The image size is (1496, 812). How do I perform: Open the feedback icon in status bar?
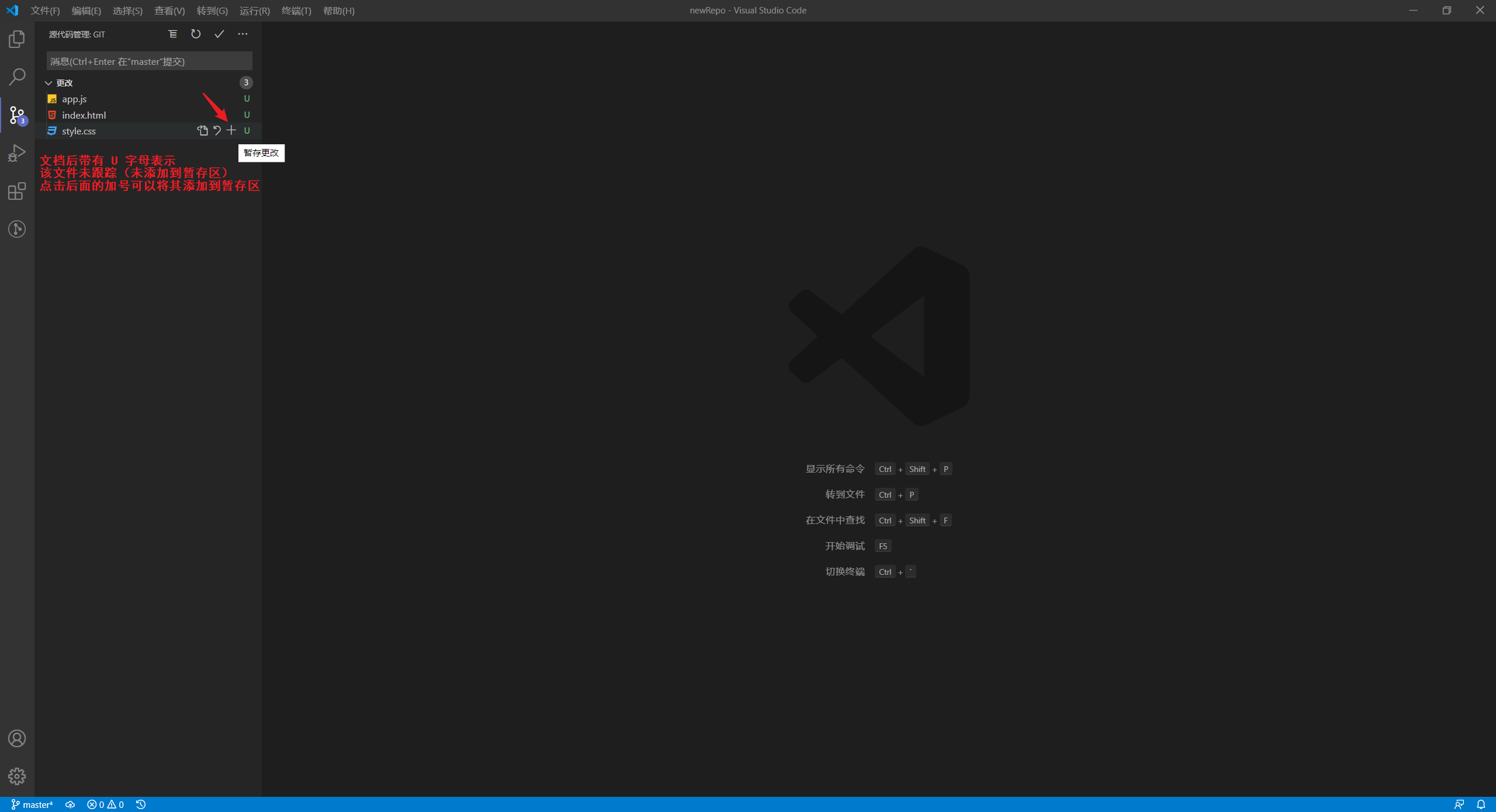1459,804
